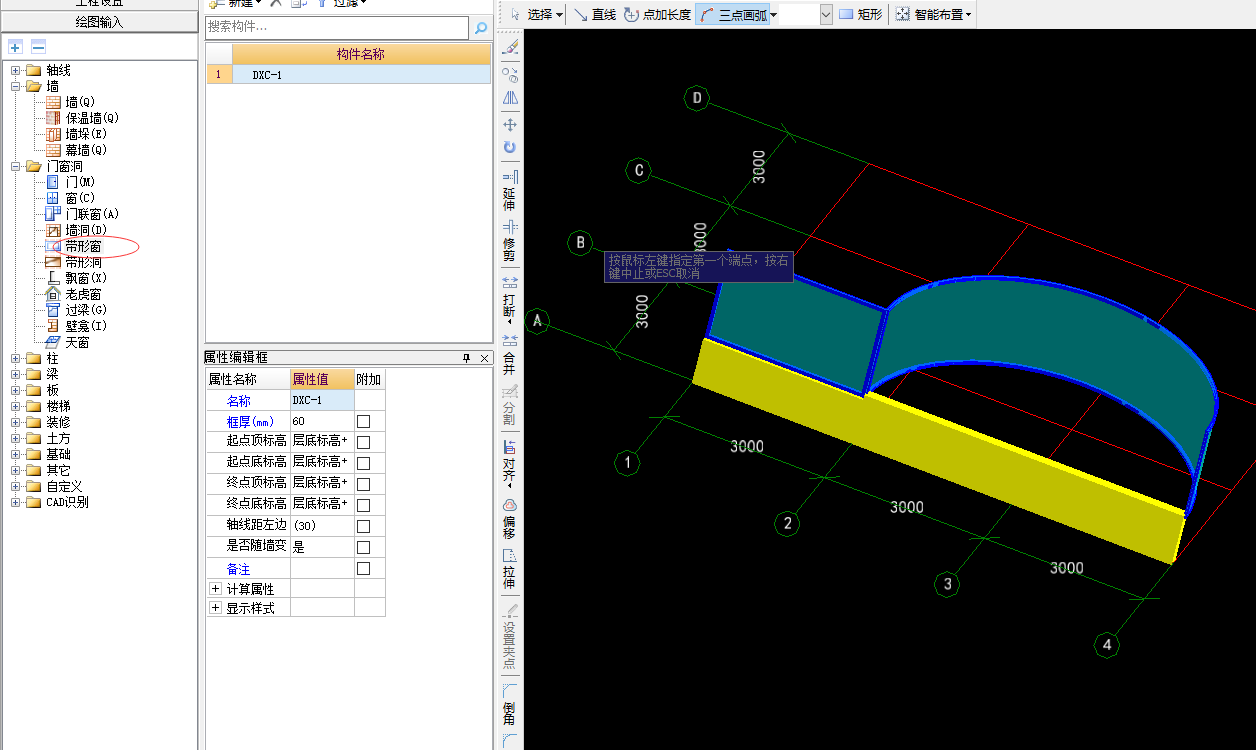The height and width of the screenshot is (750, 1256).
Task: Tick the 附加 checkbox for 框厚(mm)
Action: tap(364, 422)
